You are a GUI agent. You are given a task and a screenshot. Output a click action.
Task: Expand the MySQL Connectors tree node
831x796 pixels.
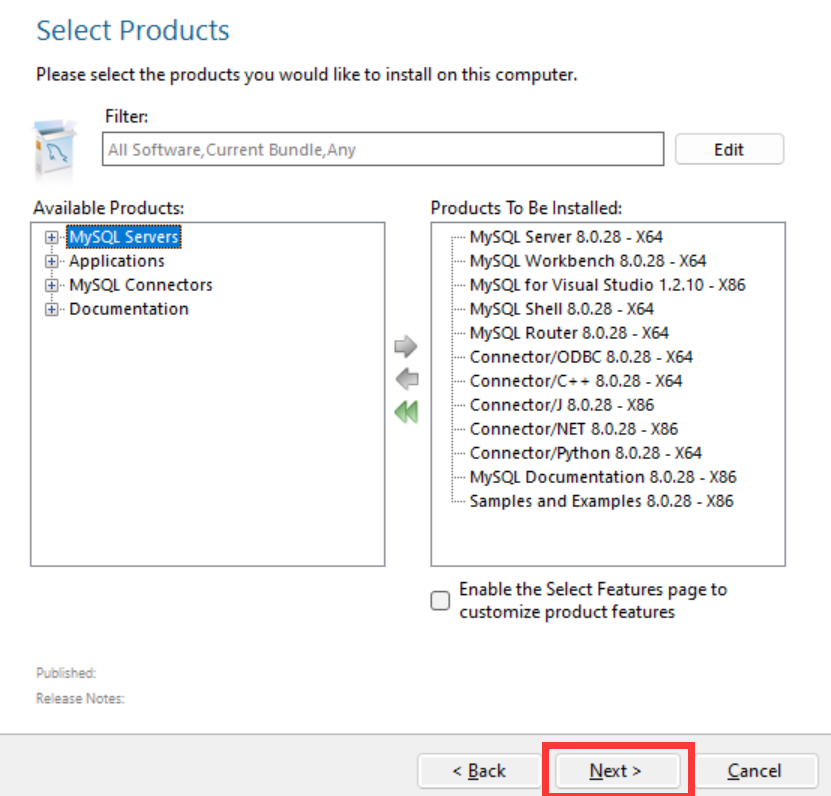point(51,285)
